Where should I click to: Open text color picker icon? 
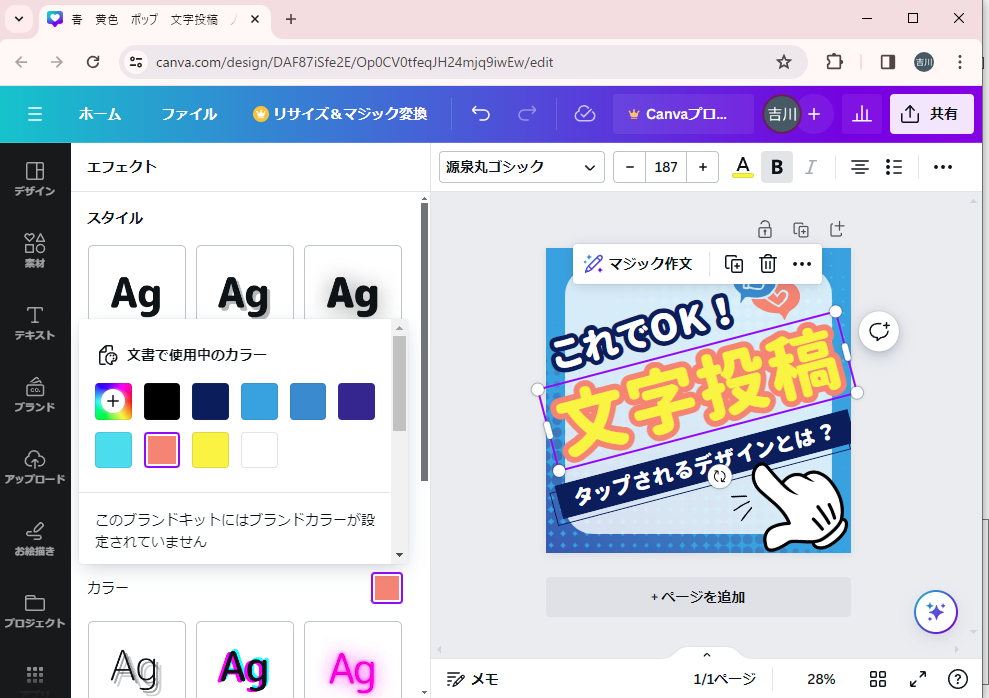pyautogui.click(x=742, y=167)
